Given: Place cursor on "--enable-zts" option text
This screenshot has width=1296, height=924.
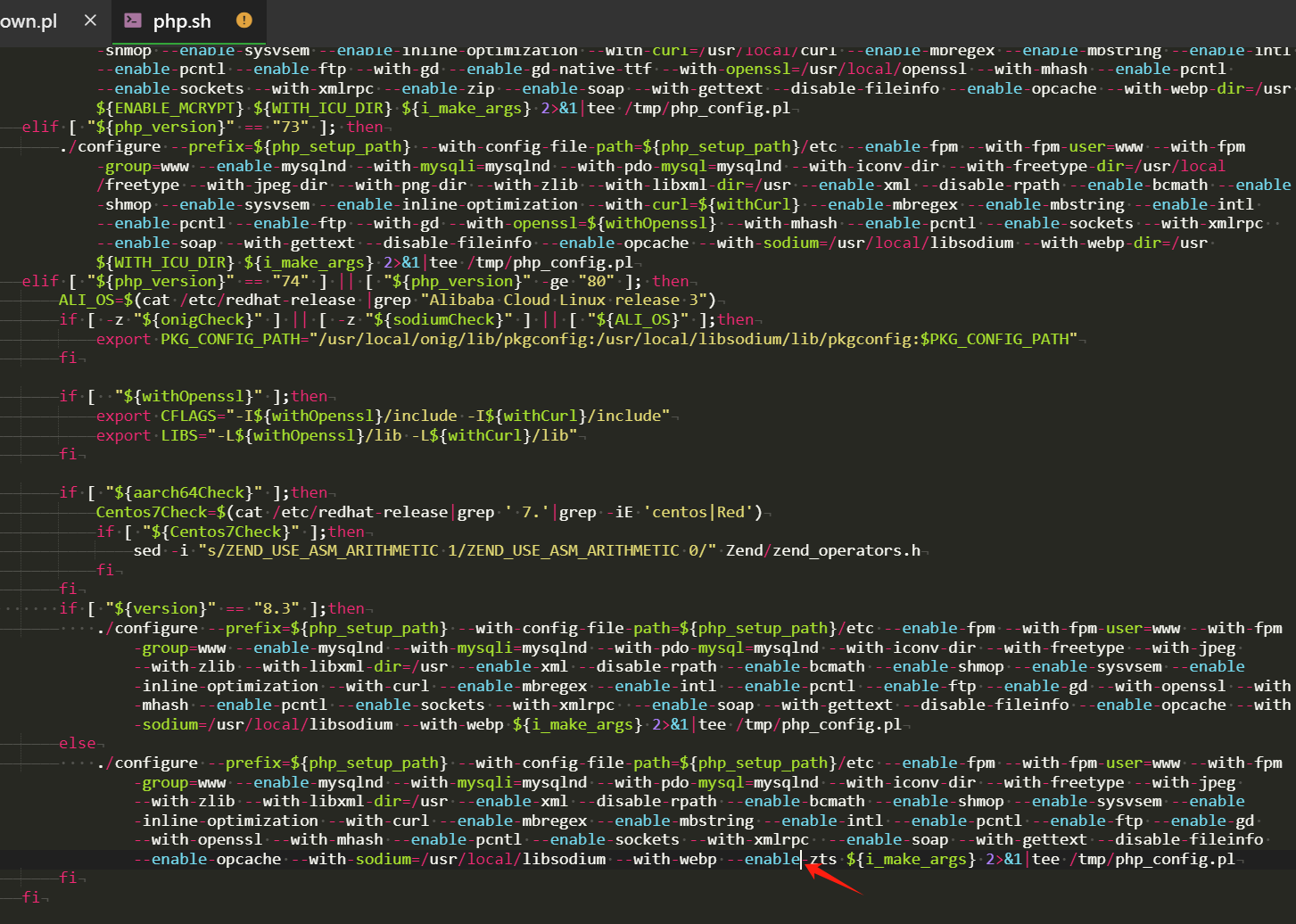Looking at the screenshot, I should [782, 859].
